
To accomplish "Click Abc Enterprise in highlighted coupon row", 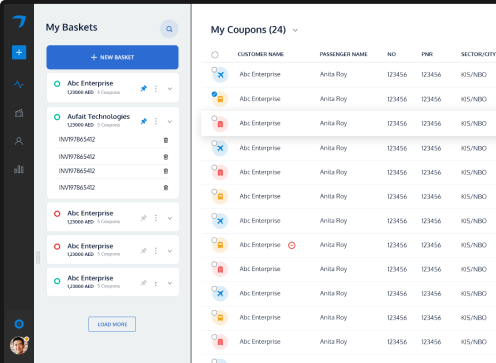I will pyautogui.click(x=260, y=123).
